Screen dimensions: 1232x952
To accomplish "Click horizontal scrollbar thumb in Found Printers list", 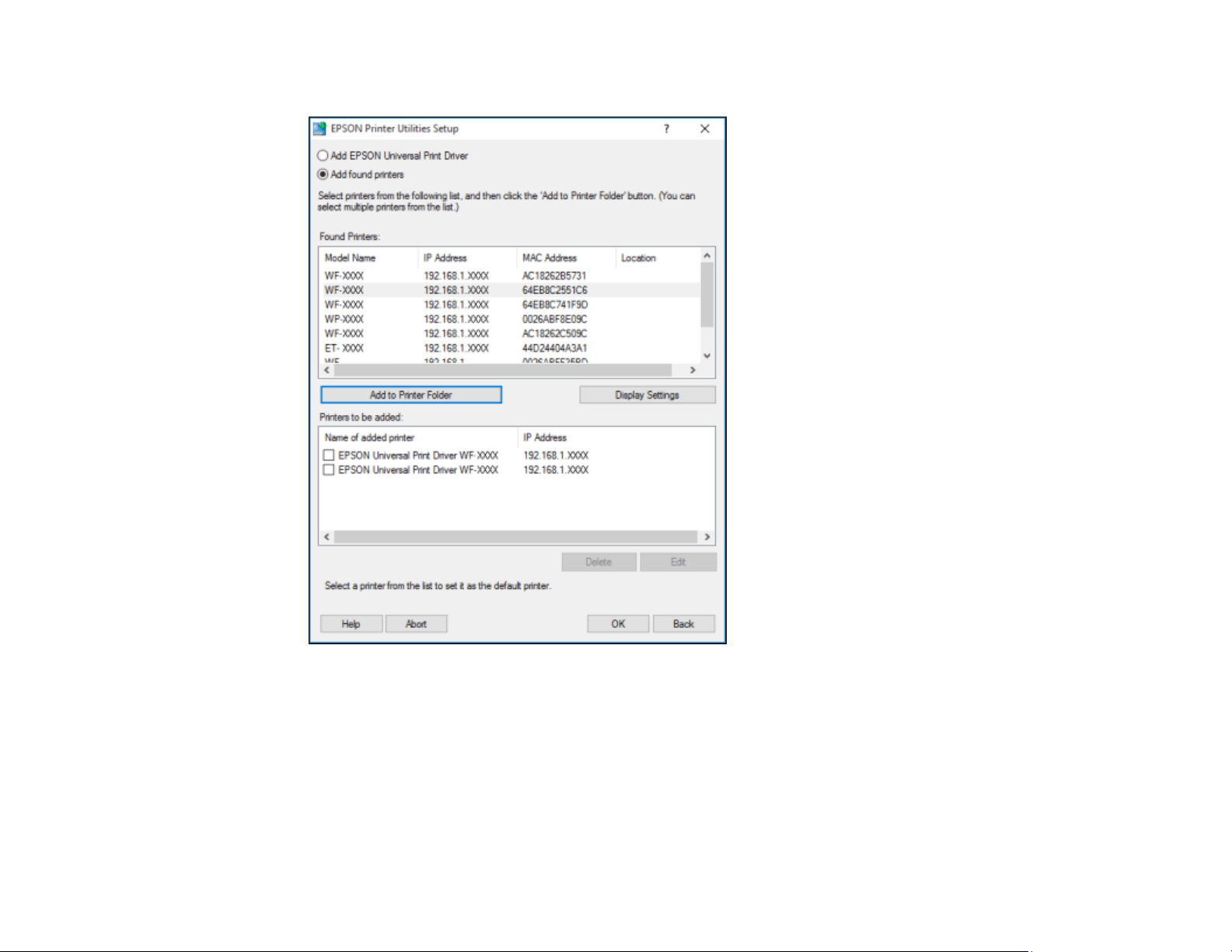I will click(x=503, y=370).
